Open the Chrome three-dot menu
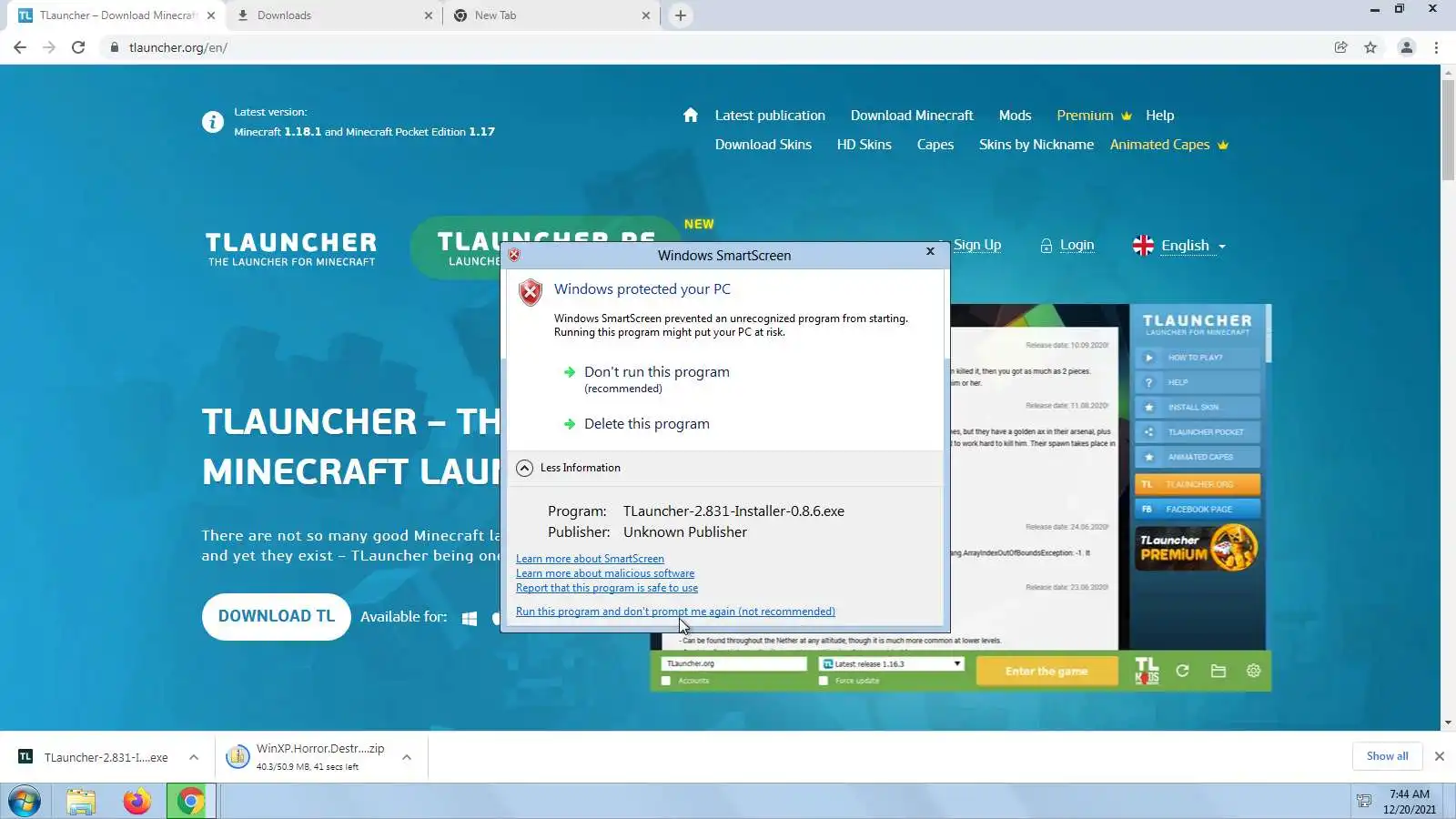This screenshot has height=819, width=1456. [x=1437, y=47]
